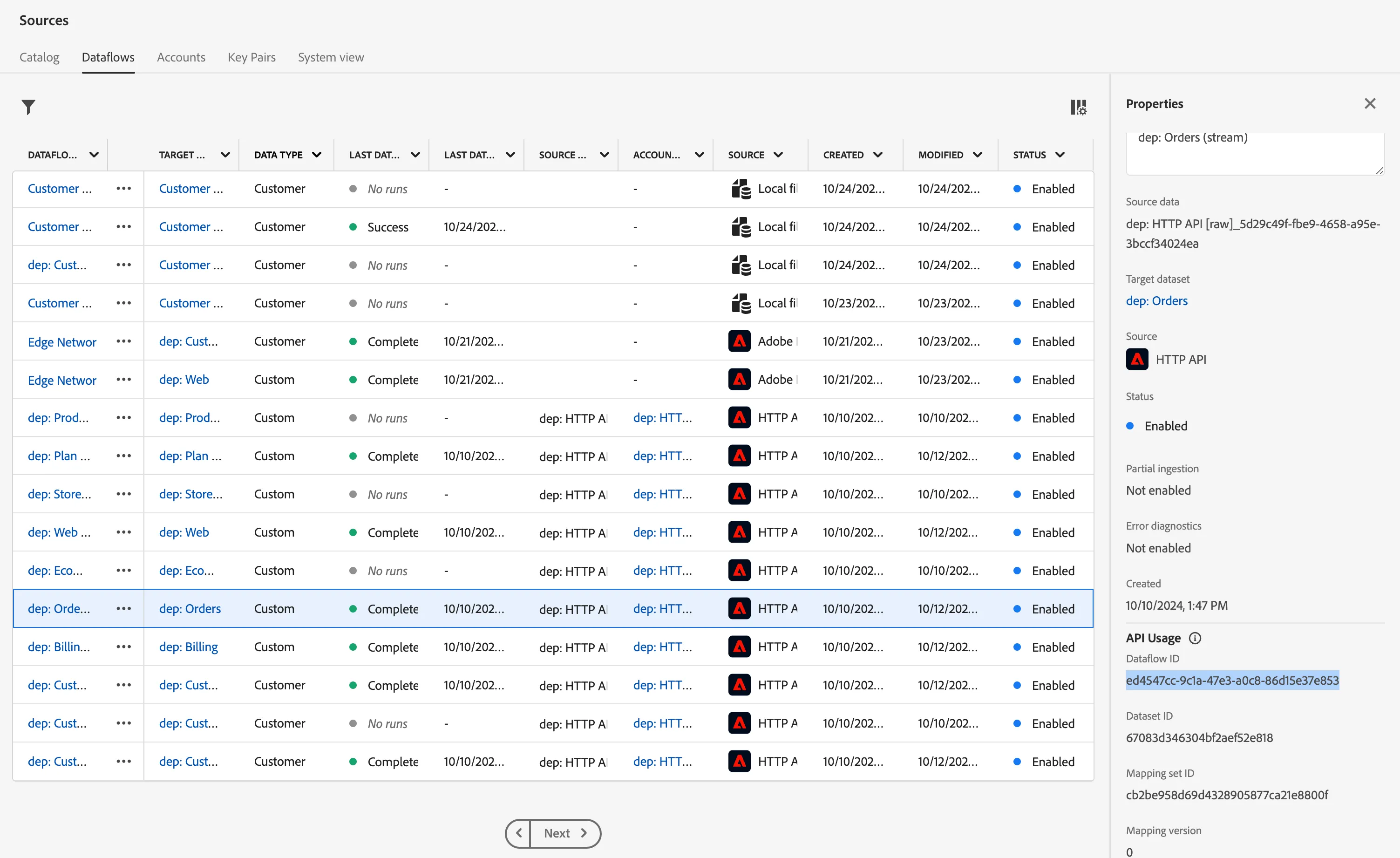Image resolution: width=1400 pixels, height=858 pixels.
Task: Select the highlighted Dataflow ID value
Action: pyautogui.click(x=1232, y=680)
